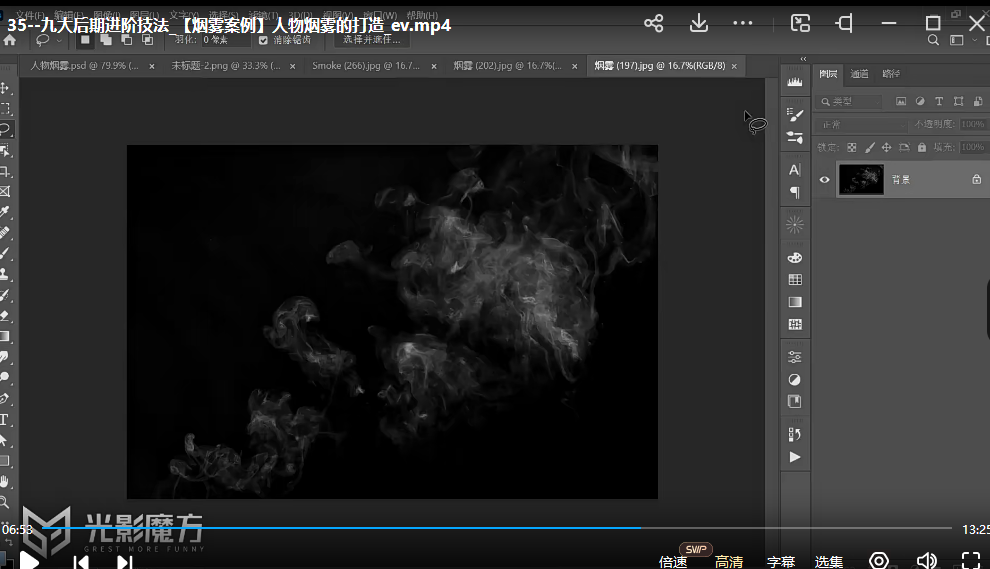
Task: Select the Path Selection tool
Action: click(x=5, y=440)
